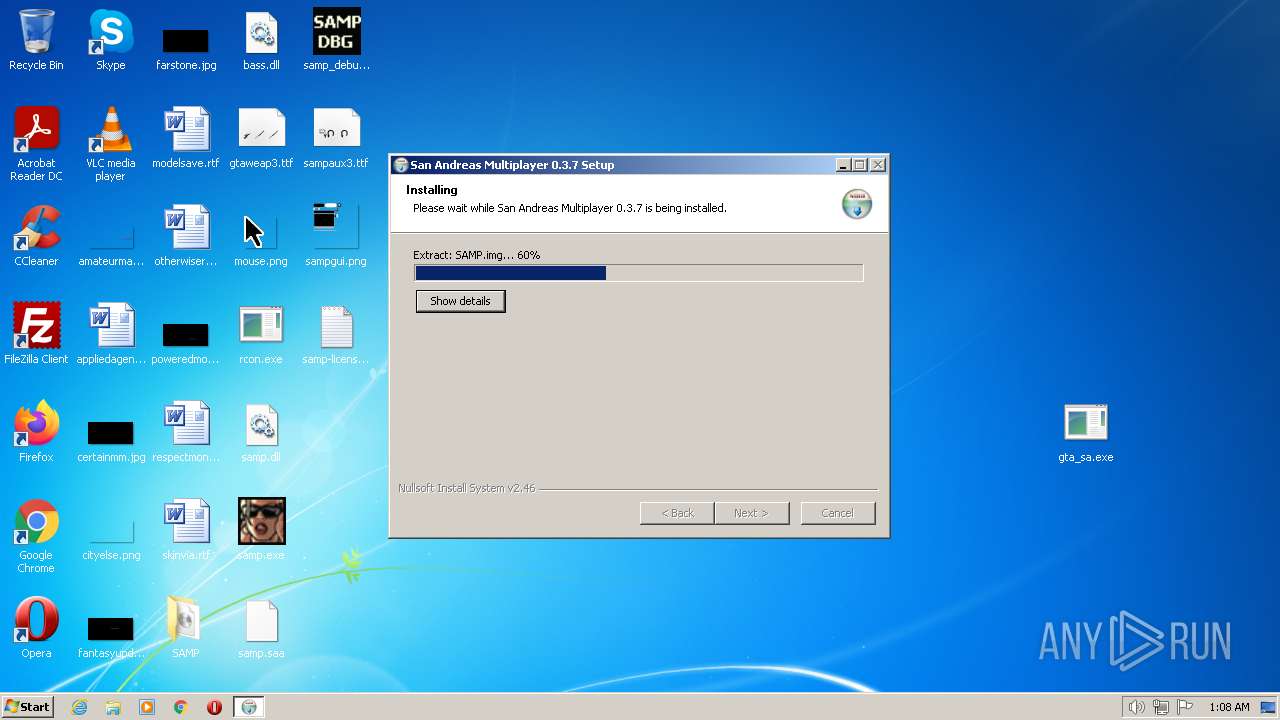Open the Recycle Bin desktop icon
This screenshot has height=720, width=1280.
[x=36, y=40]
